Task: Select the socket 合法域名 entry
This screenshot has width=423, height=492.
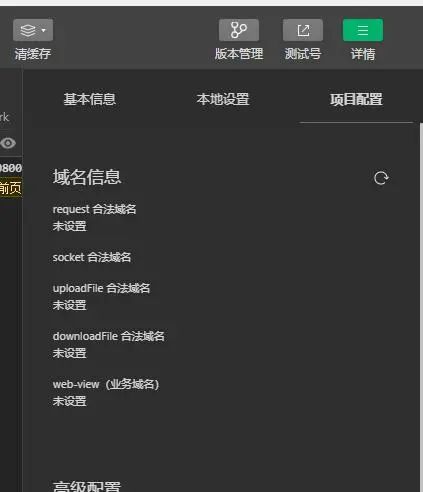Action: [92, 257]
